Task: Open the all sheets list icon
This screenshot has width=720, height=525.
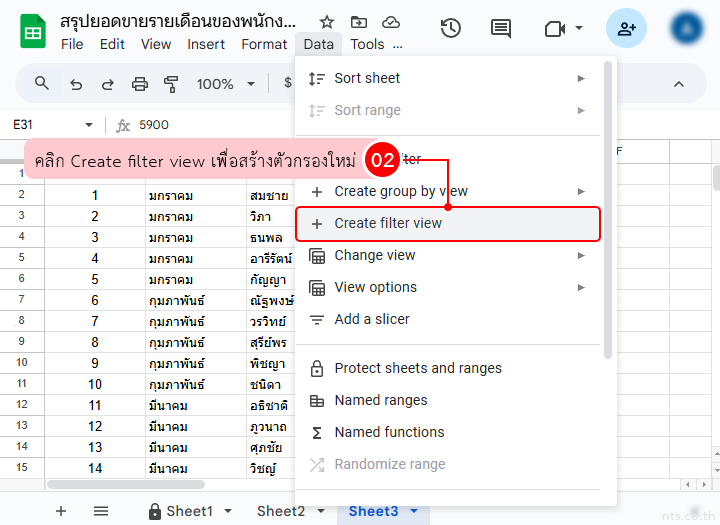Action: pyautogui.click(x=101, y=511)
